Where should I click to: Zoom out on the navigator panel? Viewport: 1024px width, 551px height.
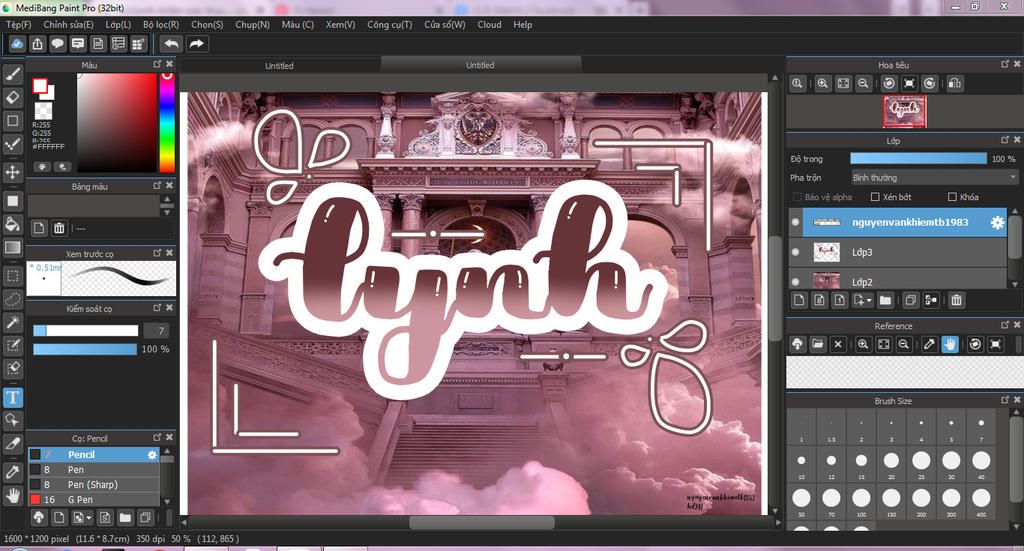point(863,84)
